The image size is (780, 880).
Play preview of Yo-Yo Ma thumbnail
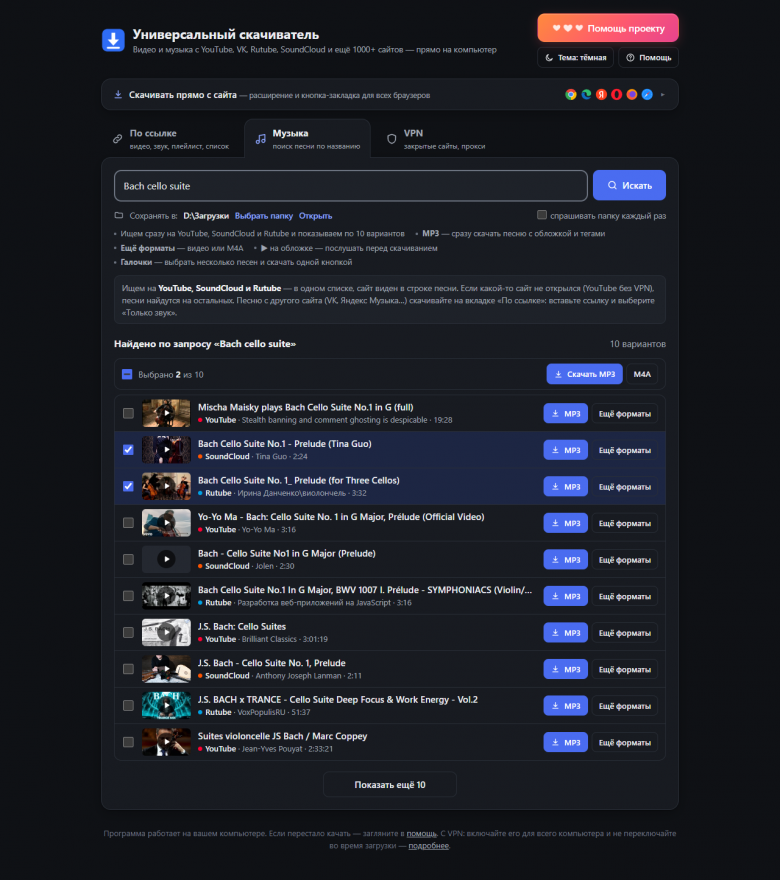point(166,522)
